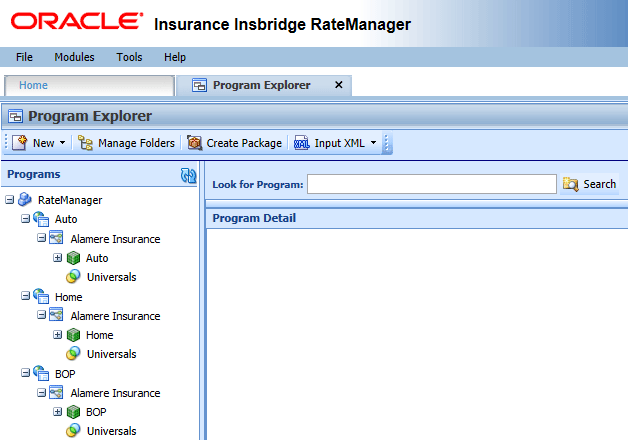Select RateManager in the tree
The height and width of the screenshot is (440, 628).
pos(70,200)
